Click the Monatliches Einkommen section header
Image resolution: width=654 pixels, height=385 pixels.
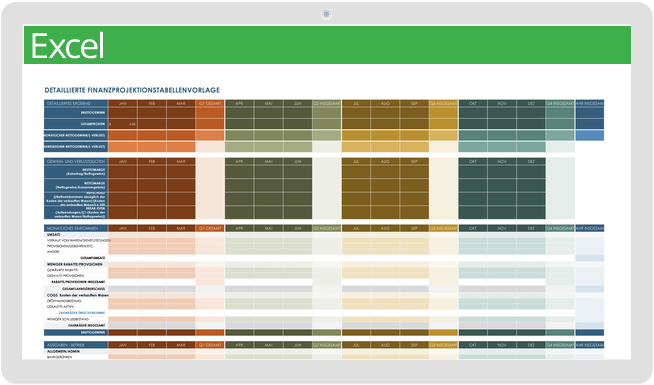tap(76, 229)
